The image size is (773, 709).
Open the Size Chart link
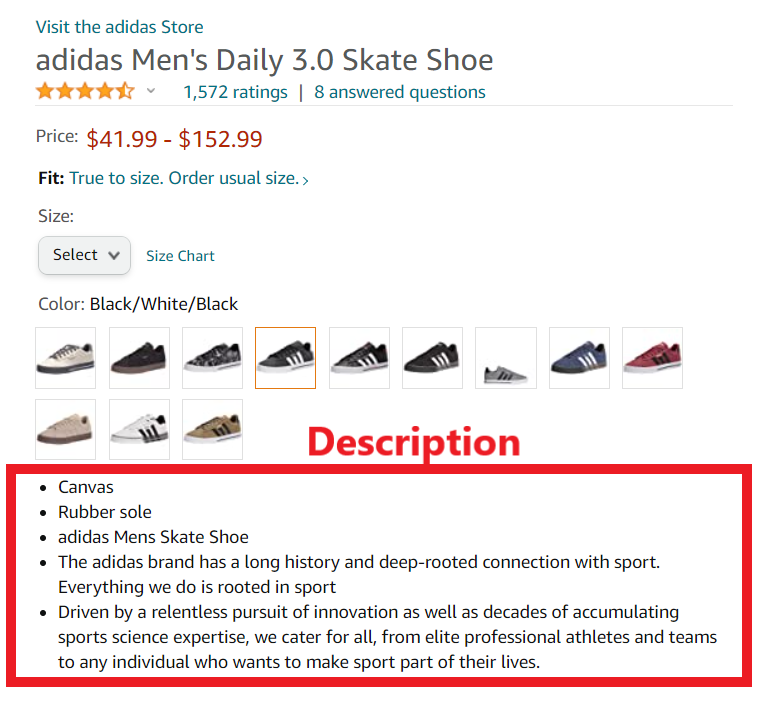point(180,256)
